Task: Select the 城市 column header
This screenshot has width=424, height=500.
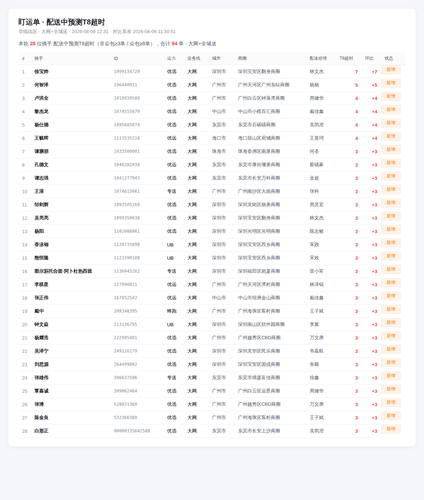Action: tap(216, 58)
